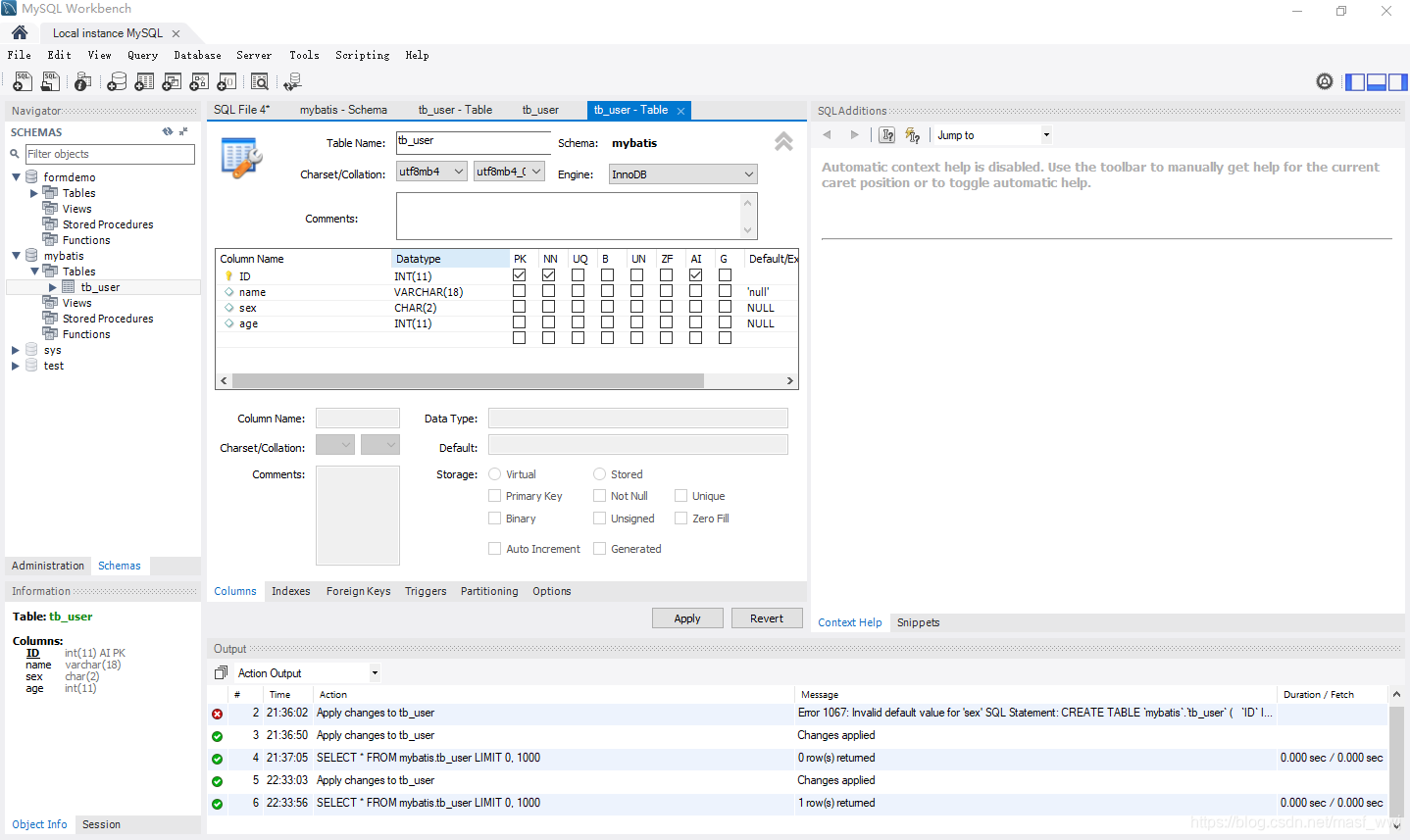Uncheck NN for ID column

coord(549,275)
